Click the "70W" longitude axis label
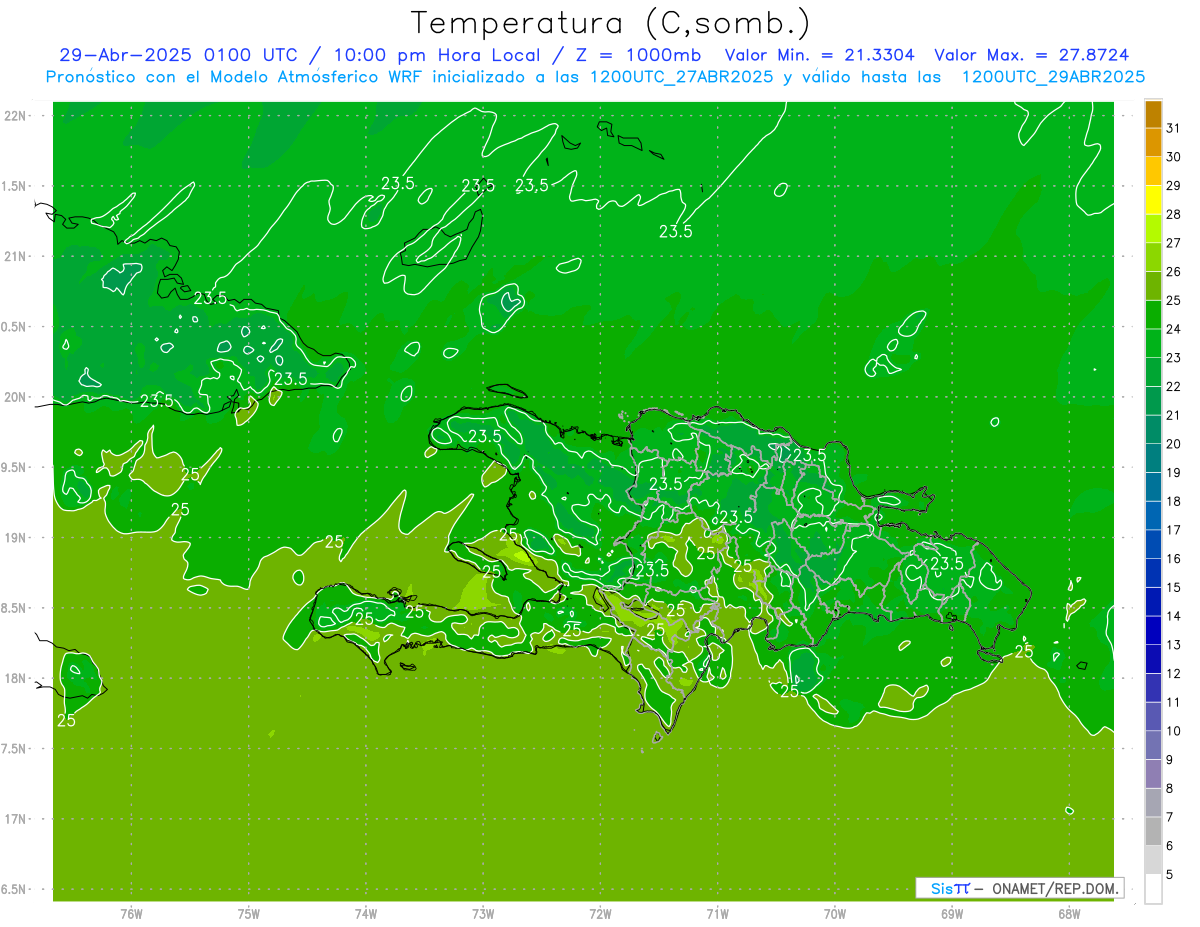 click(835, 914)
